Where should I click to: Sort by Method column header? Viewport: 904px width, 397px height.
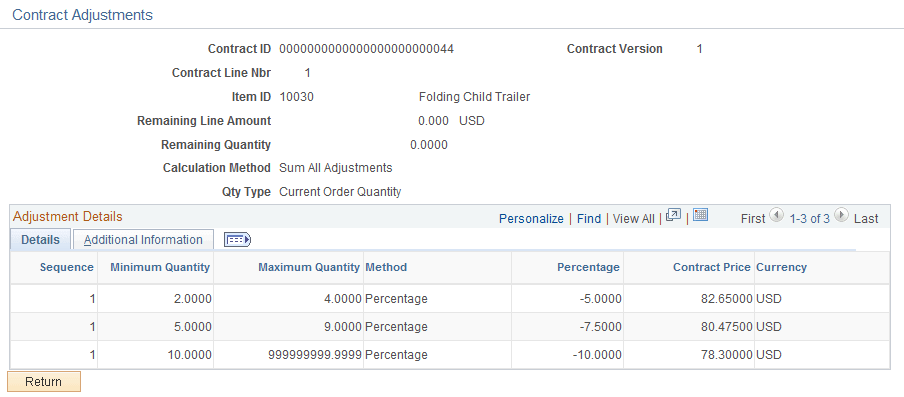point(386,267)
